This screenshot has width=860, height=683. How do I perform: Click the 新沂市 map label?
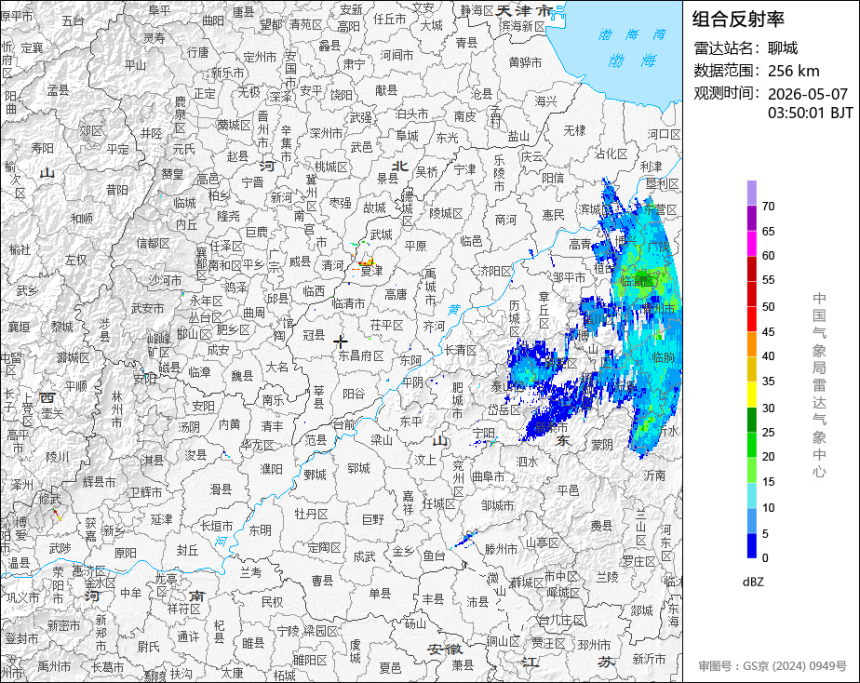[649, 659]
